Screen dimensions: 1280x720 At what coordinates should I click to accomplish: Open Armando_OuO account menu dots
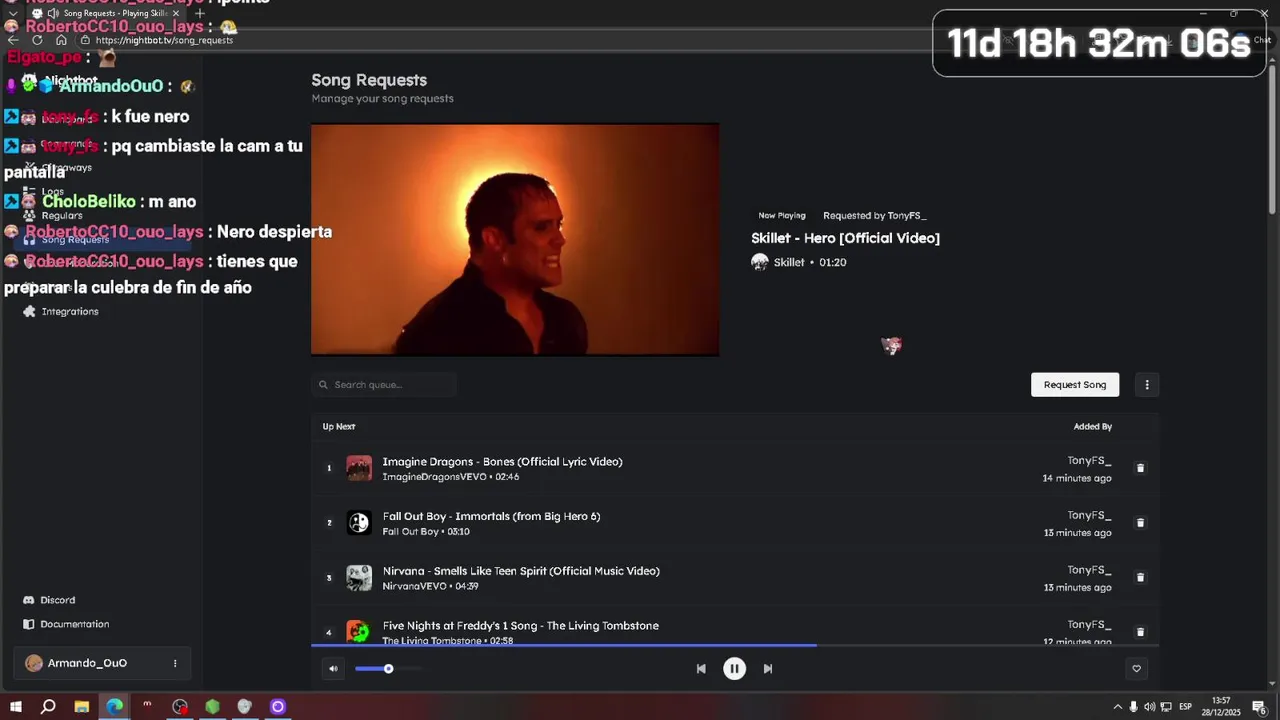click(175, 663)
